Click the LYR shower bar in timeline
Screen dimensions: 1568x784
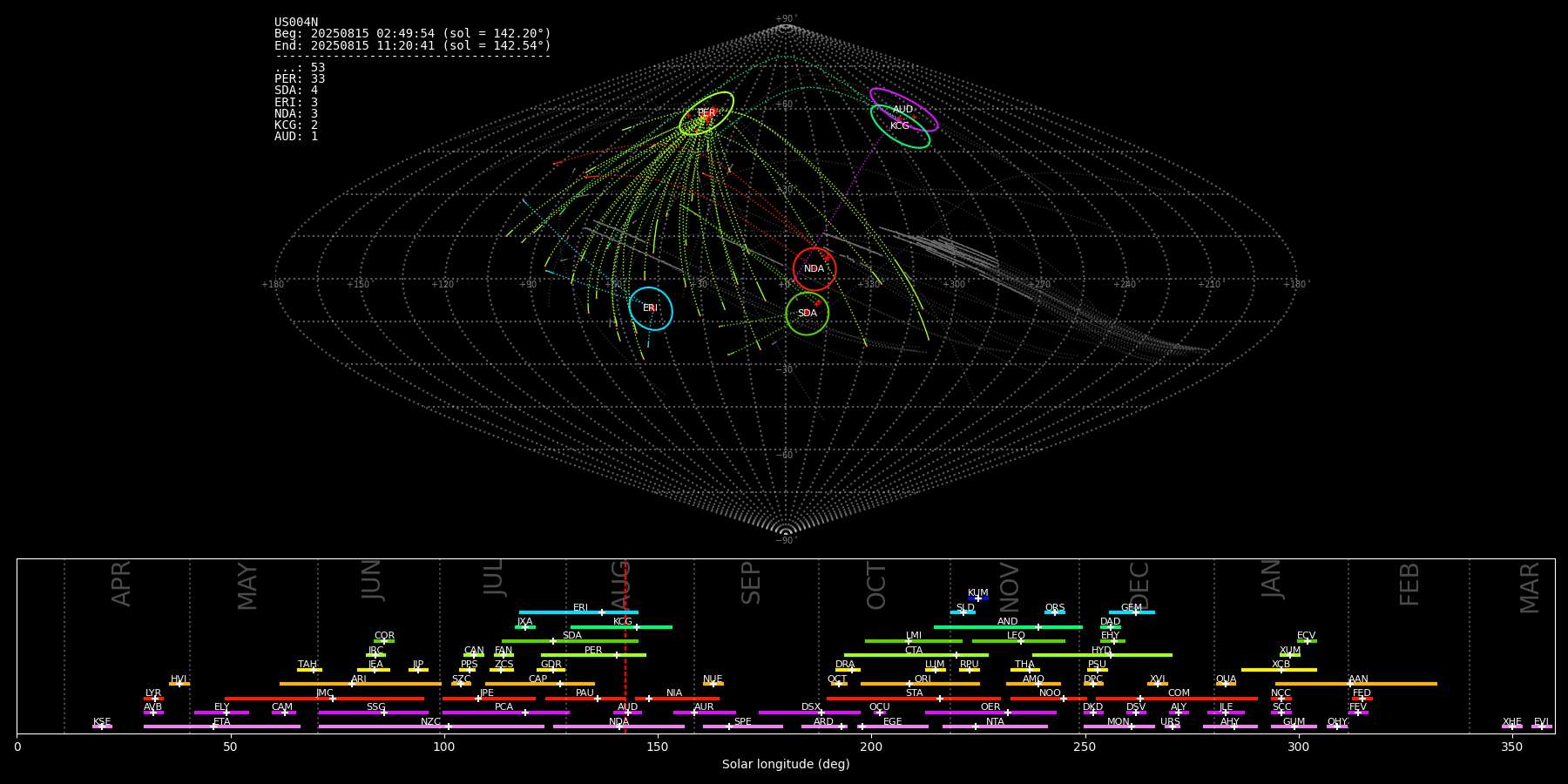153,699
